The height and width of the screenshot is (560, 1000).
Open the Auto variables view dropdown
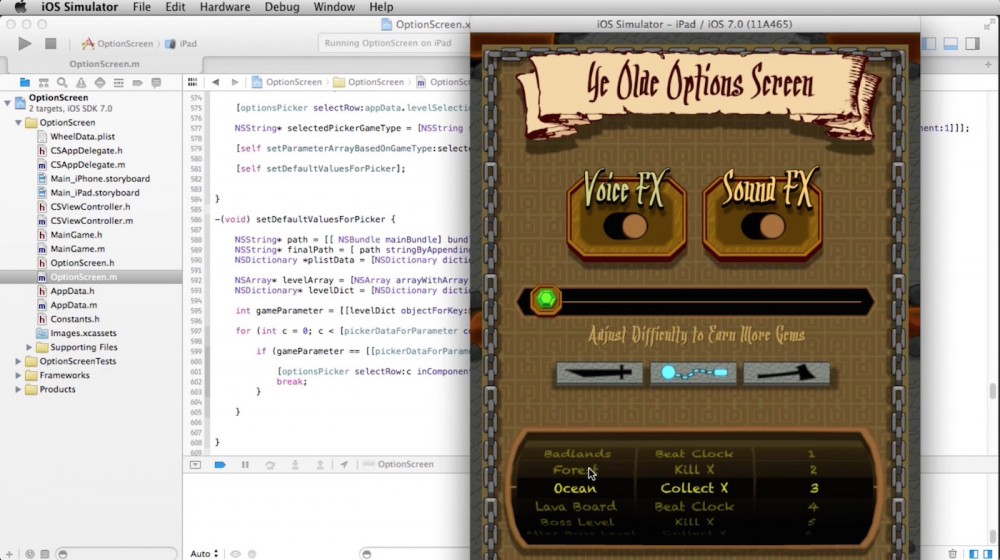coord(204,553)
